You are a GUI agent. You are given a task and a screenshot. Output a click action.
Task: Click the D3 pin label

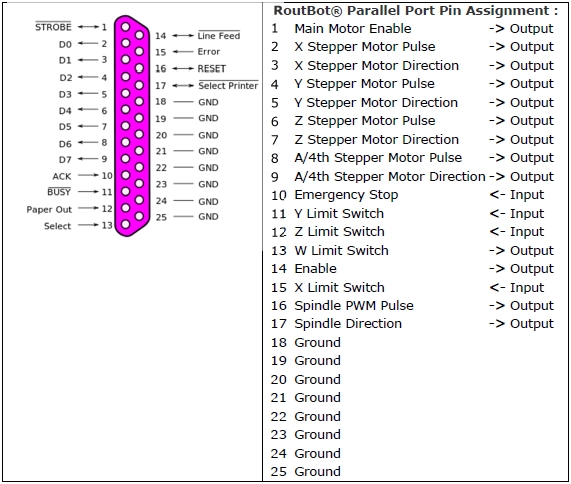click(65, 94)
